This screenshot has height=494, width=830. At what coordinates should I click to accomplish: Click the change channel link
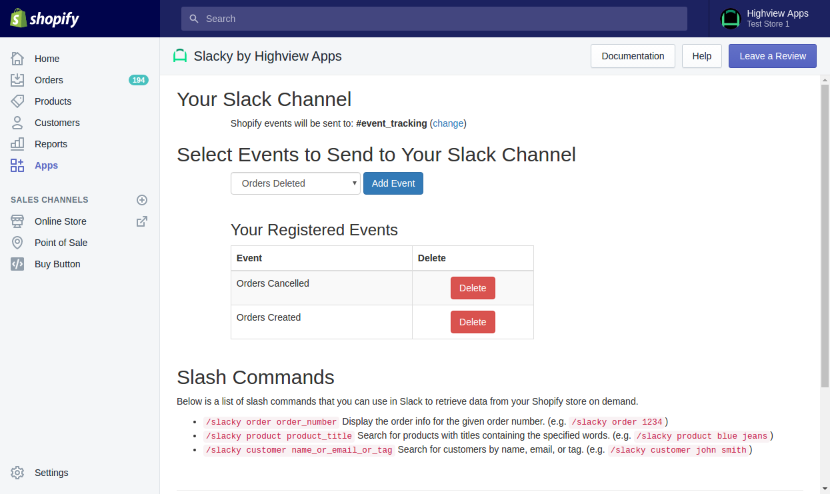448,123
